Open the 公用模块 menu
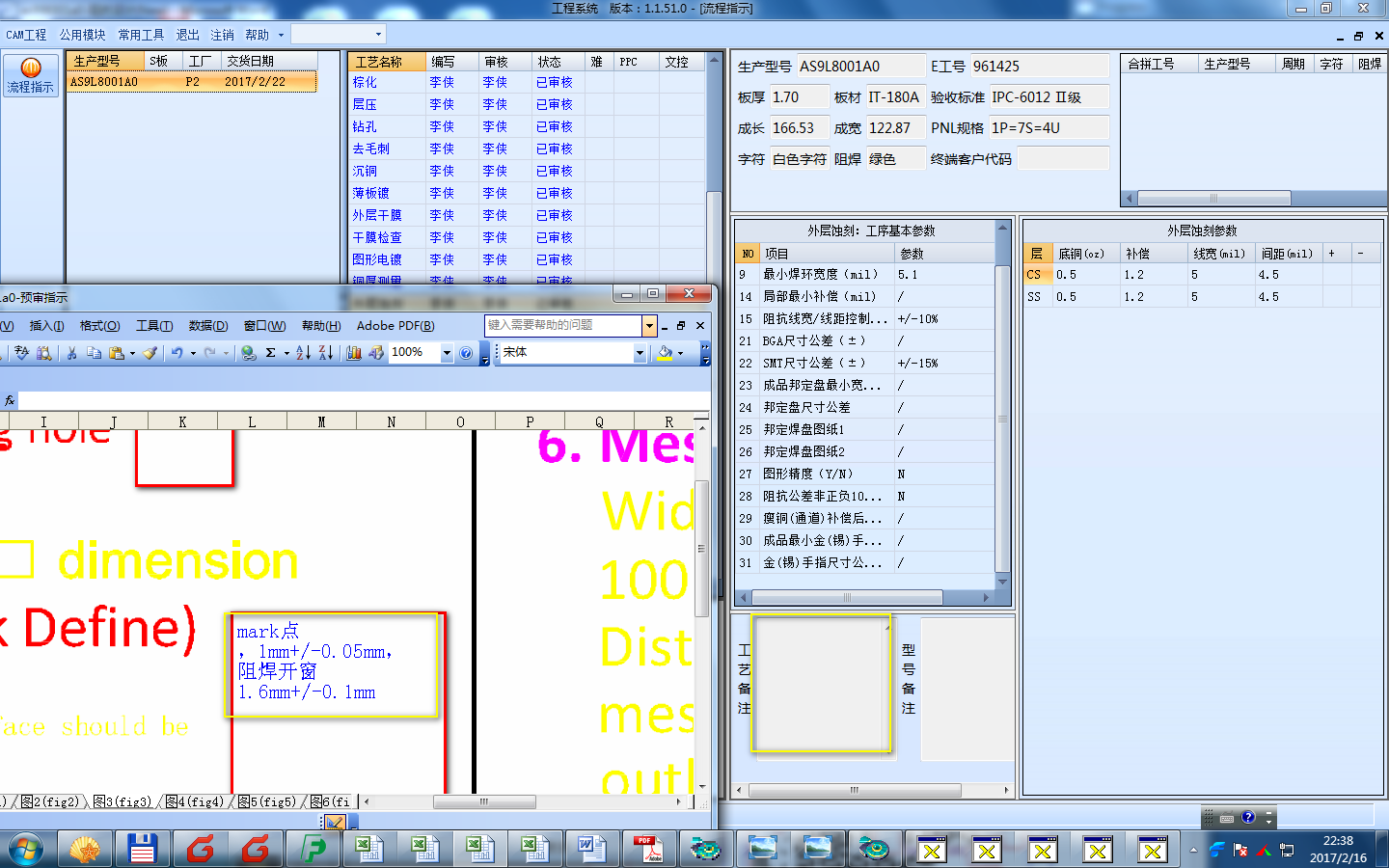The image size is (1389, 868). tap(82, 35)
